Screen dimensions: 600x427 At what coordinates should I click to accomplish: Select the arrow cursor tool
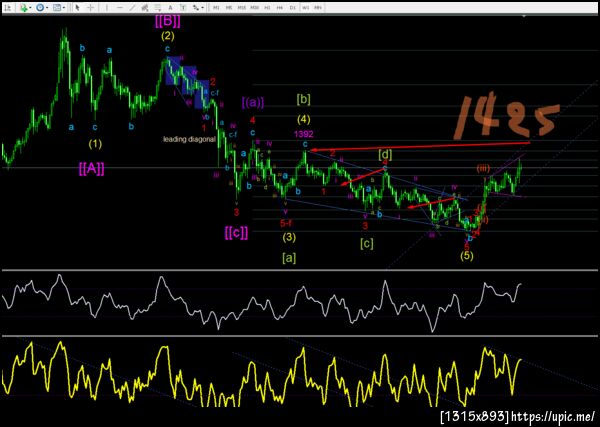pos(77,8)
